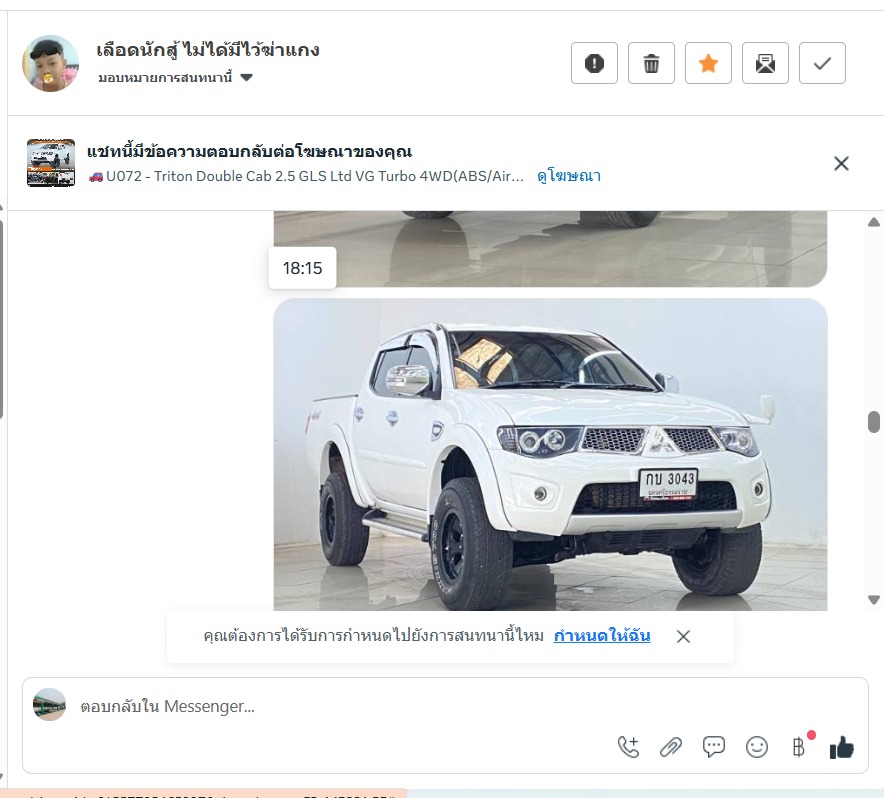Image resolution: width=884 pixels, height=798 pixels.
Task: Attach a file with paperclip icon
Action: [x=671, y=747]
